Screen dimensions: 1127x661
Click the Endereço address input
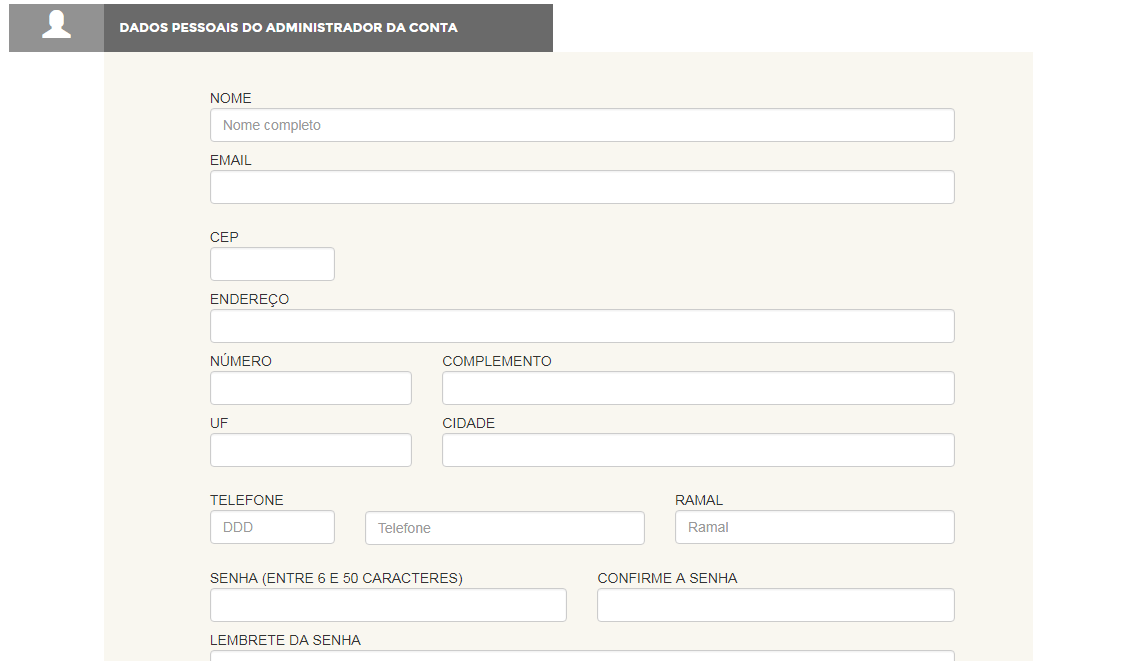tap(582, 326)
